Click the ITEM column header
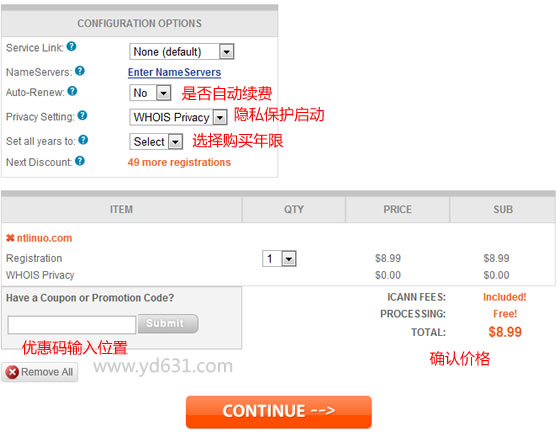Viewport: 560px width, 432px height. click(x=121, y=209)
